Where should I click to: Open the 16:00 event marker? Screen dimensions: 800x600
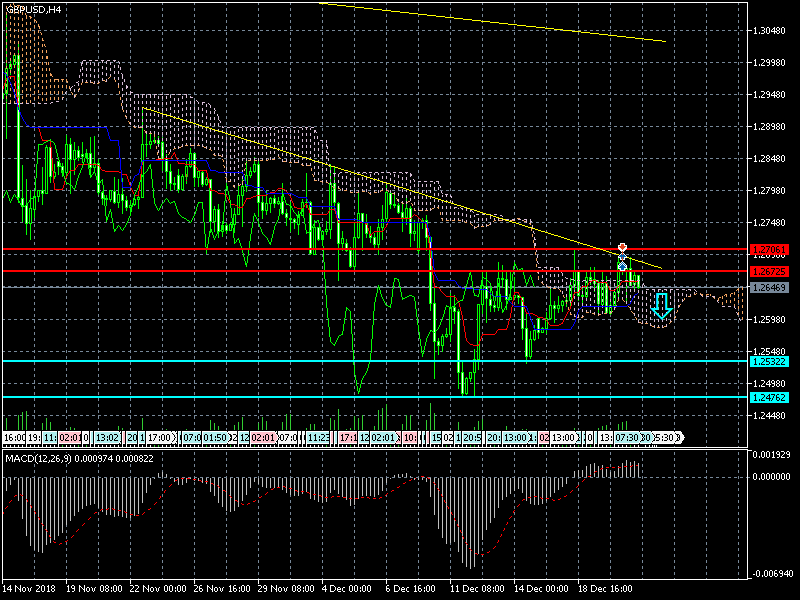[x=14, y=437]
